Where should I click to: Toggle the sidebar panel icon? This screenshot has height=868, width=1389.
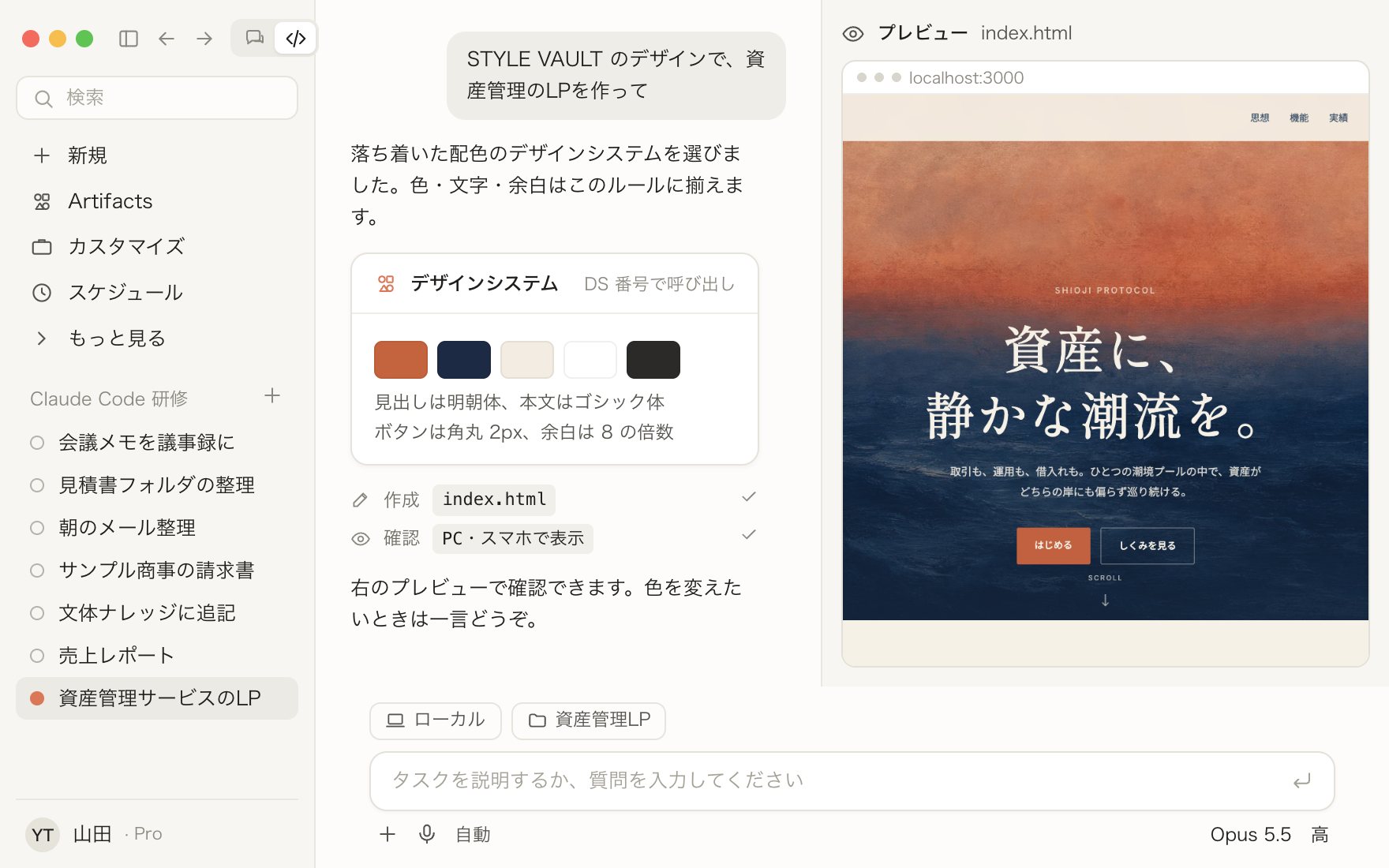tap(129, 39)
